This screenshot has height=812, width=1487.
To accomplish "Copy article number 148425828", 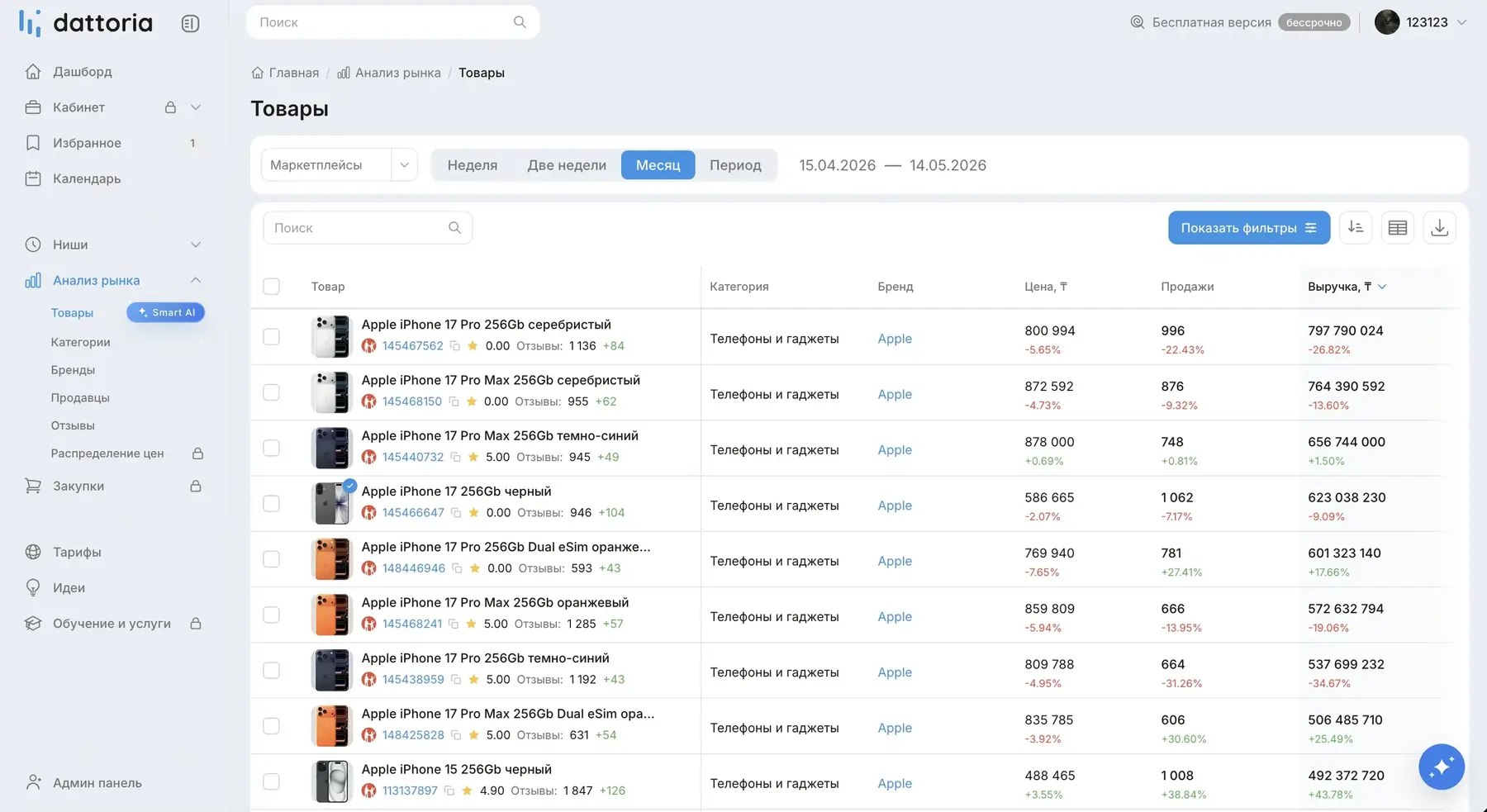I will tap(455, 735).
